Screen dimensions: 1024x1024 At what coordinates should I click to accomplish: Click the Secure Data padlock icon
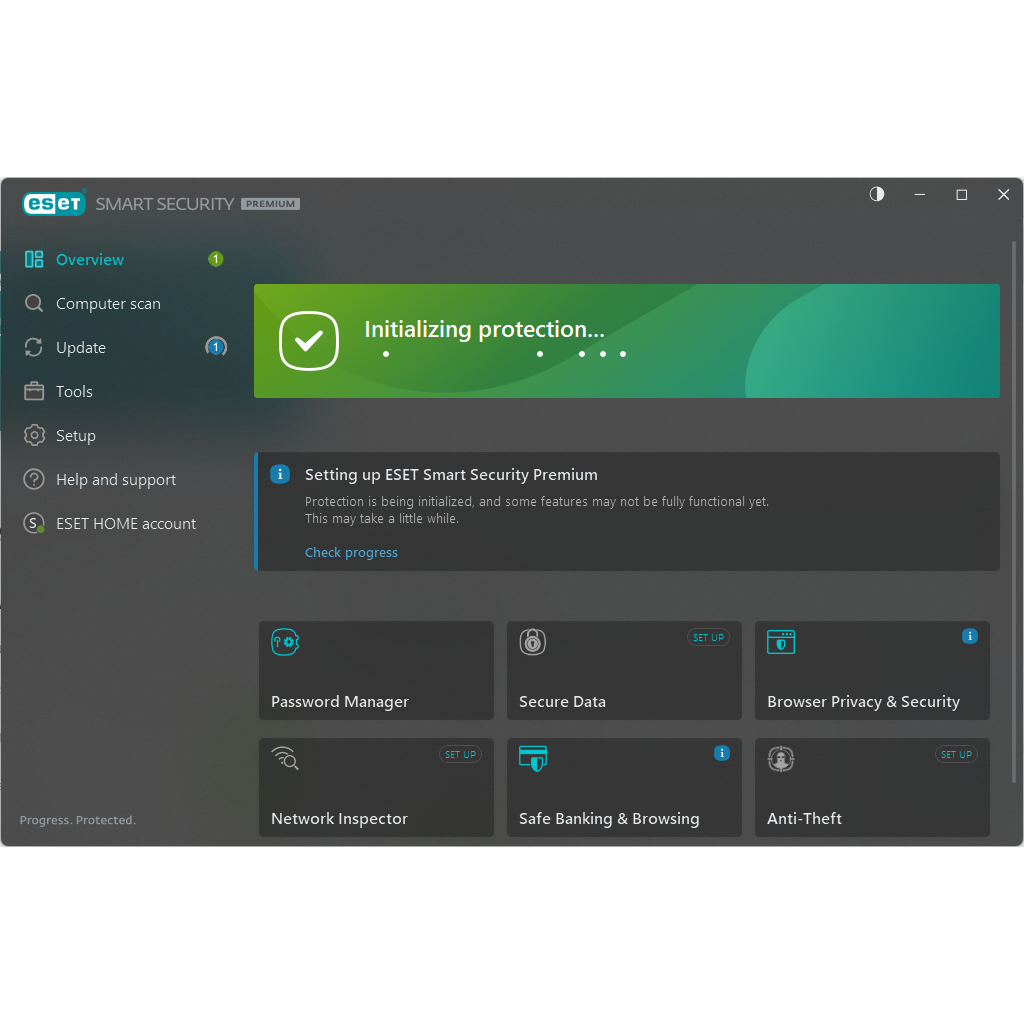533,642
